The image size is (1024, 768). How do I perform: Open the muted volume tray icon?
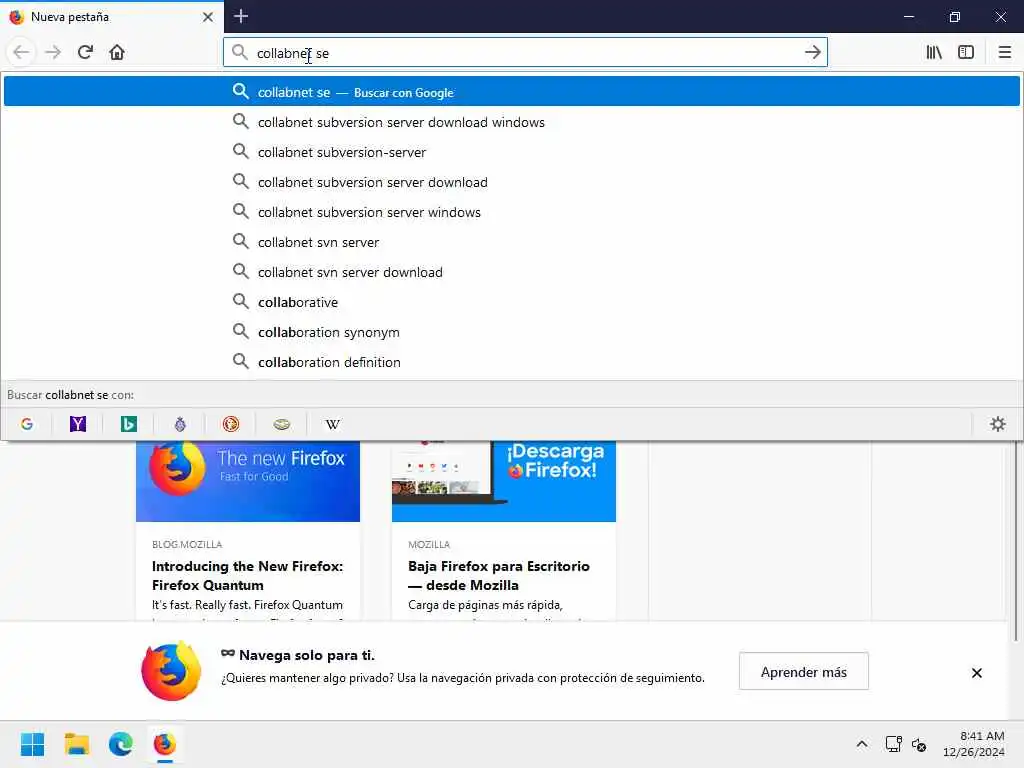919,744
